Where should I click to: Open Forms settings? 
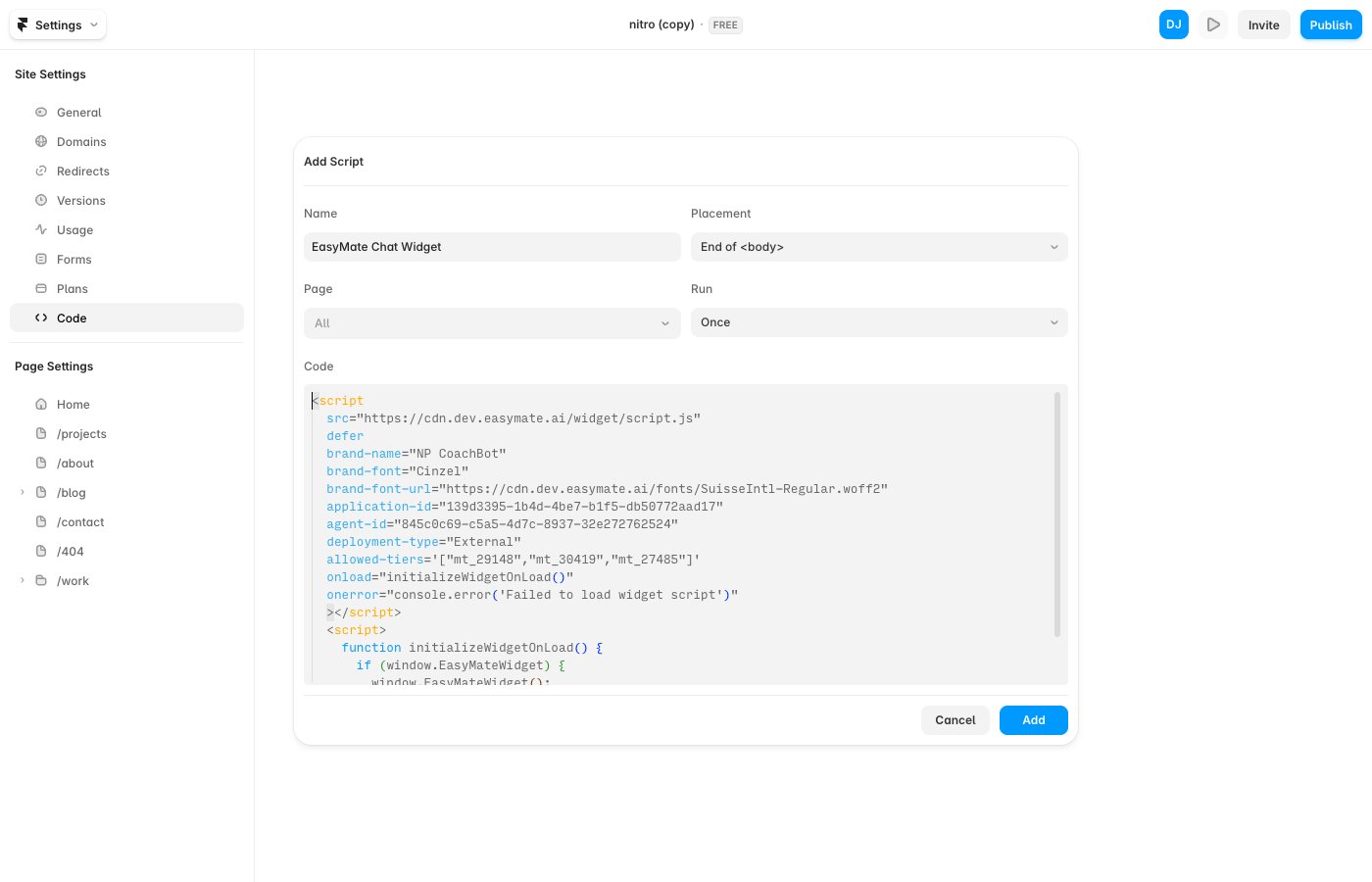[x=126, y=259]
